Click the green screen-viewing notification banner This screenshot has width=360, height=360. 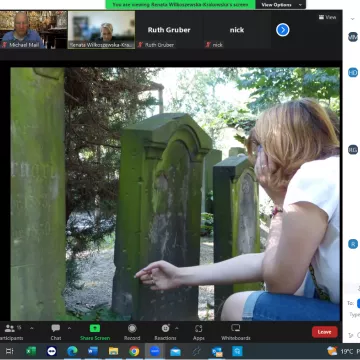pyautogui.click(x=180, y=5)
